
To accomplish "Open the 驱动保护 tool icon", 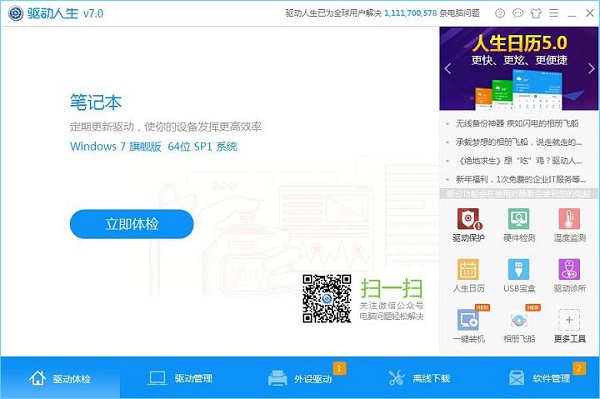I will (468, 219).
